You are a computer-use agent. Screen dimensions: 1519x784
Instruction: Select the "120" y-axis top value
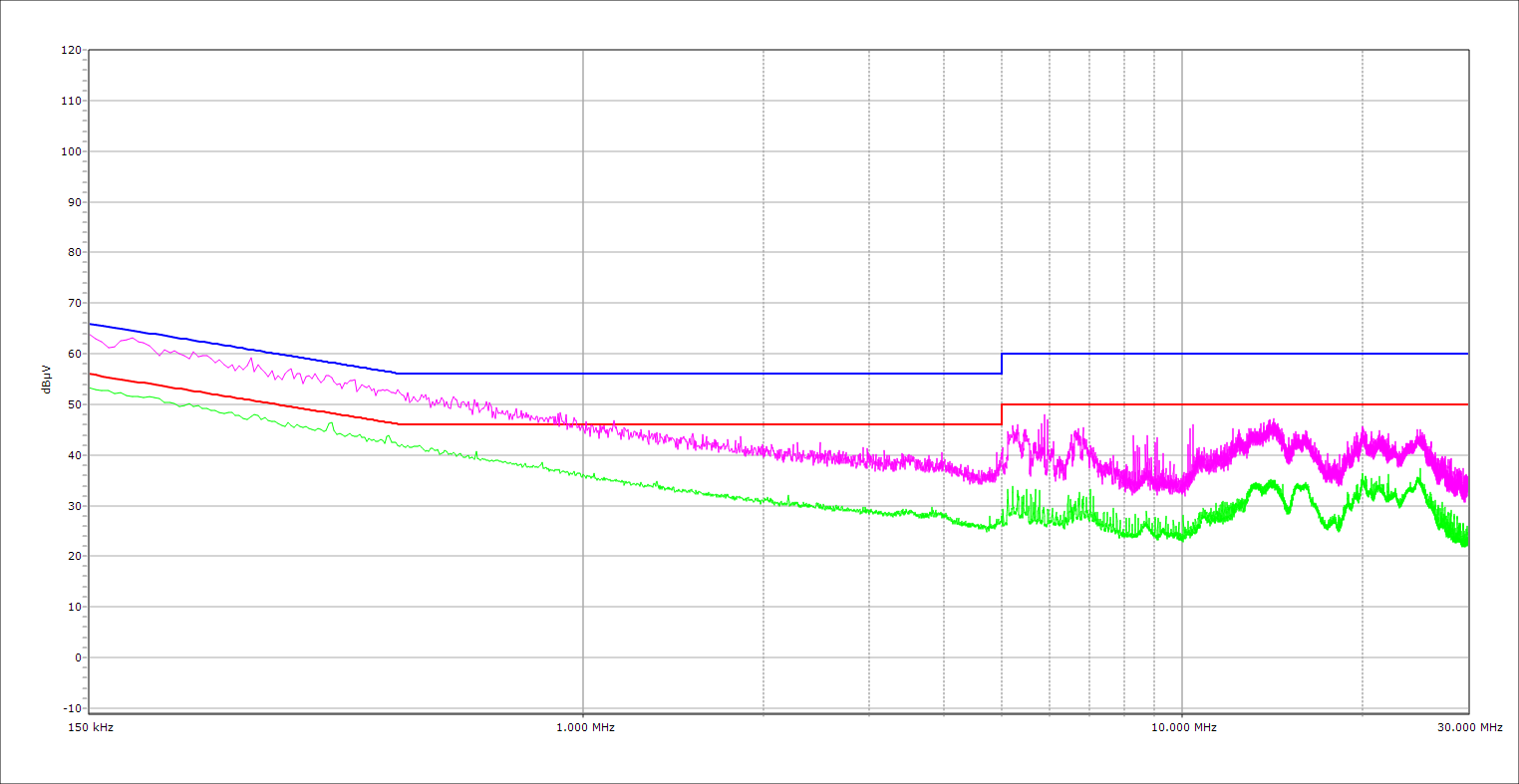point(70,51)
